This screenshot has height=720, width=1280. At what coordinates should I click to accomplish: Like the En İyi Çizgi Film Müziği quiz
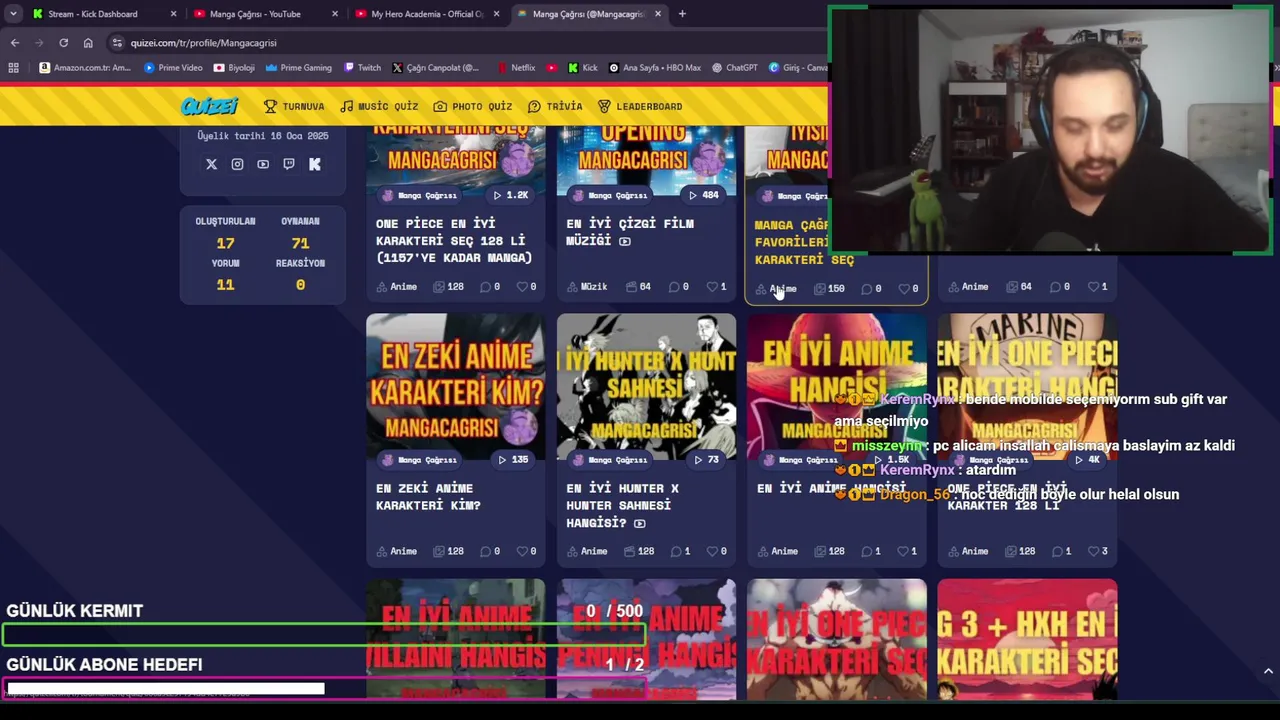click(x=717, y=287)
